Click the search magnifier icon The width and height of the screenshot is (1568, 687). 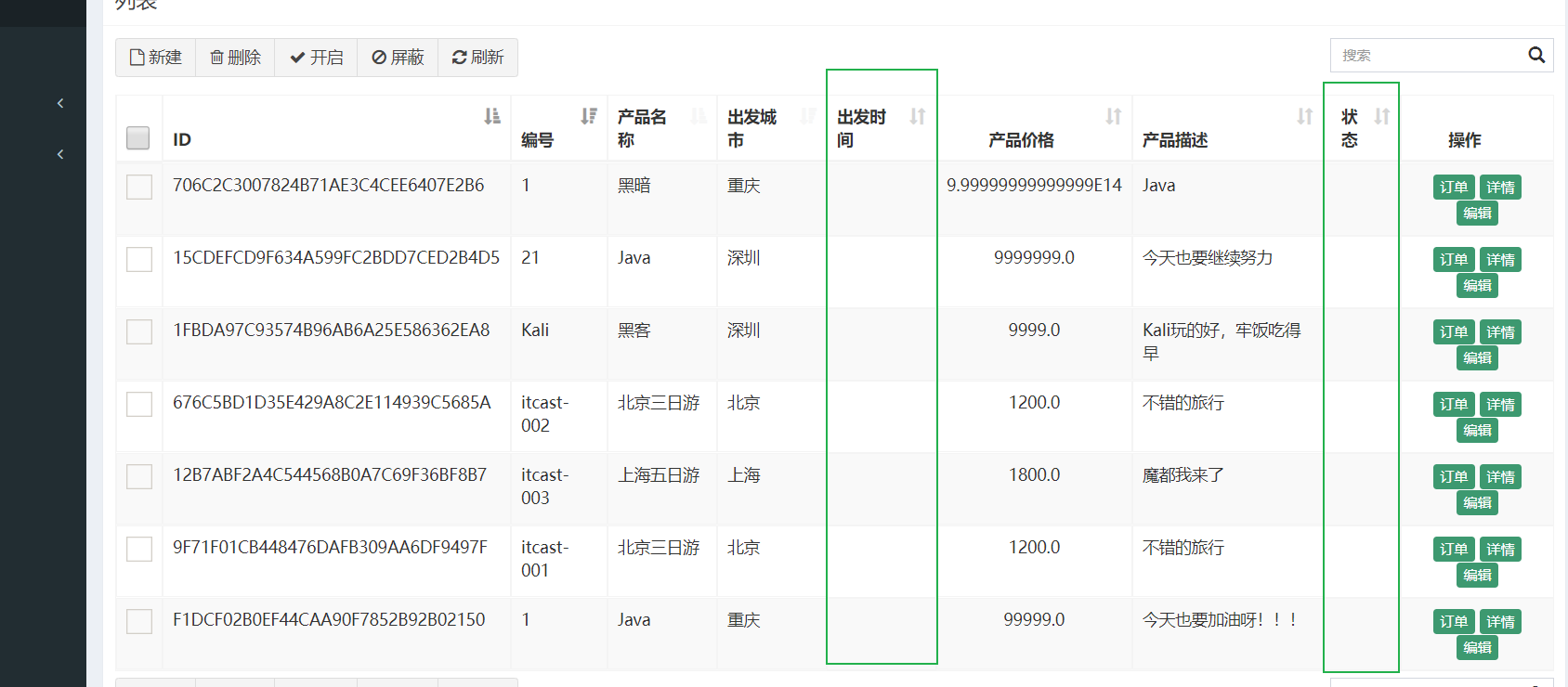click(x=1536, y=55)
